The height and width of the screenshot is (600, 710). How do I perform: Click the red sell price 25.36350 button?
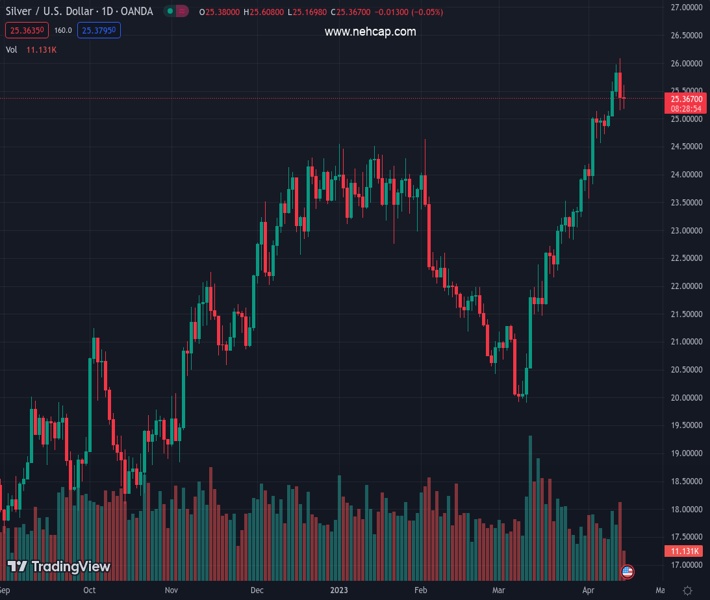coord(27,30)
